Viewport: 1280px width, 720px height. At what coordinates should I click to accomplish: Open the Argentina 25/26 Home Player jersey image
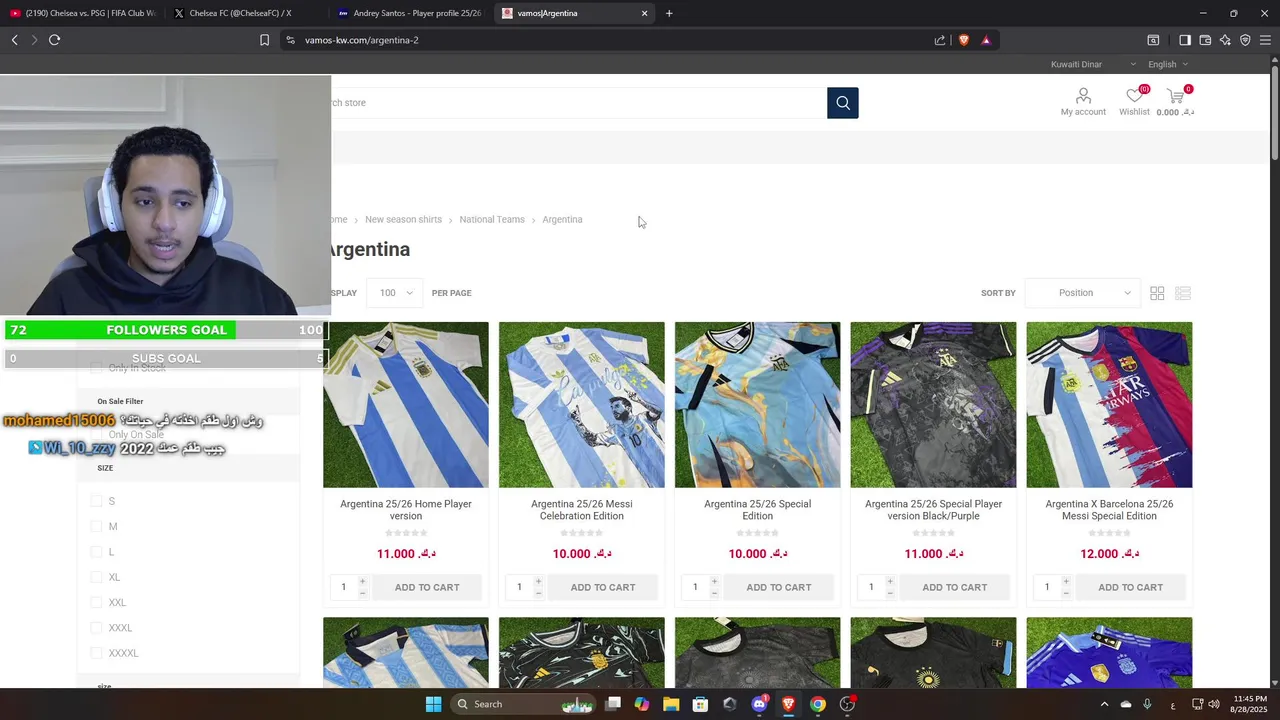tap(406, 405)
